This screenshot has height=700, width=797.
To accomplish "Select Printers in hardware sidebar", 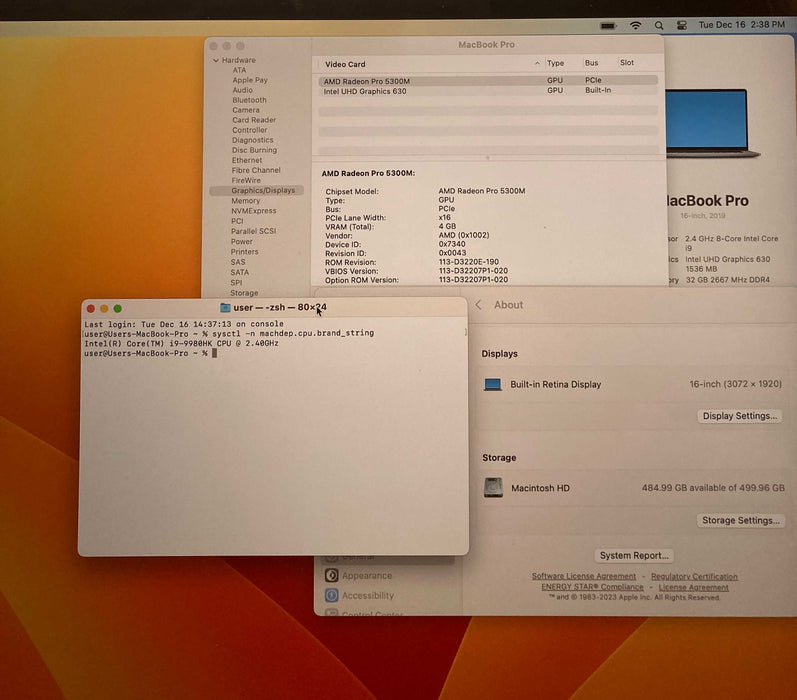I will click(x=244, y=252).
